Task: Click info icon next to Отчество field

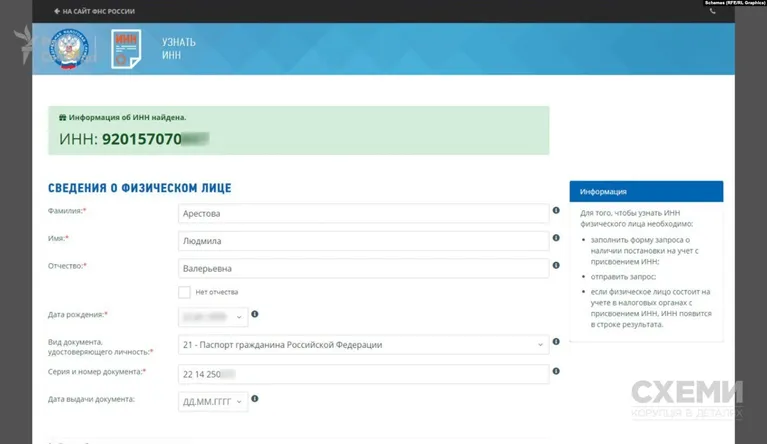Action: [x=556, y=265]
